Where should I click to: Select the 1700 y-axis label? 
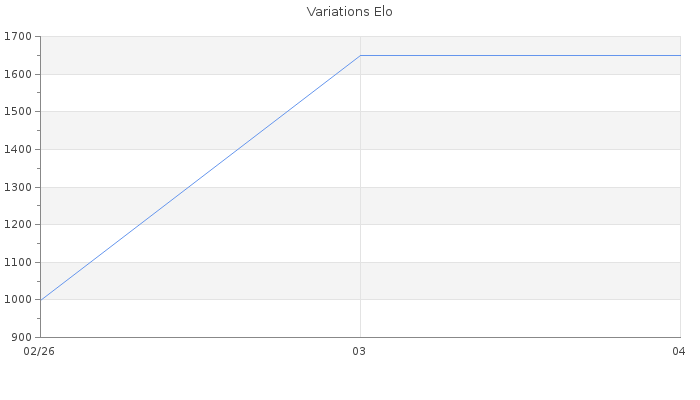pyautogui.click(x=19, y=37)
